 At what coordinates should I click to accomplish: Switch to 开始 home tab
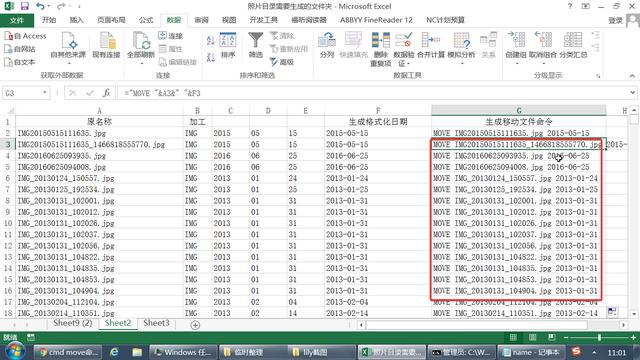49,20
